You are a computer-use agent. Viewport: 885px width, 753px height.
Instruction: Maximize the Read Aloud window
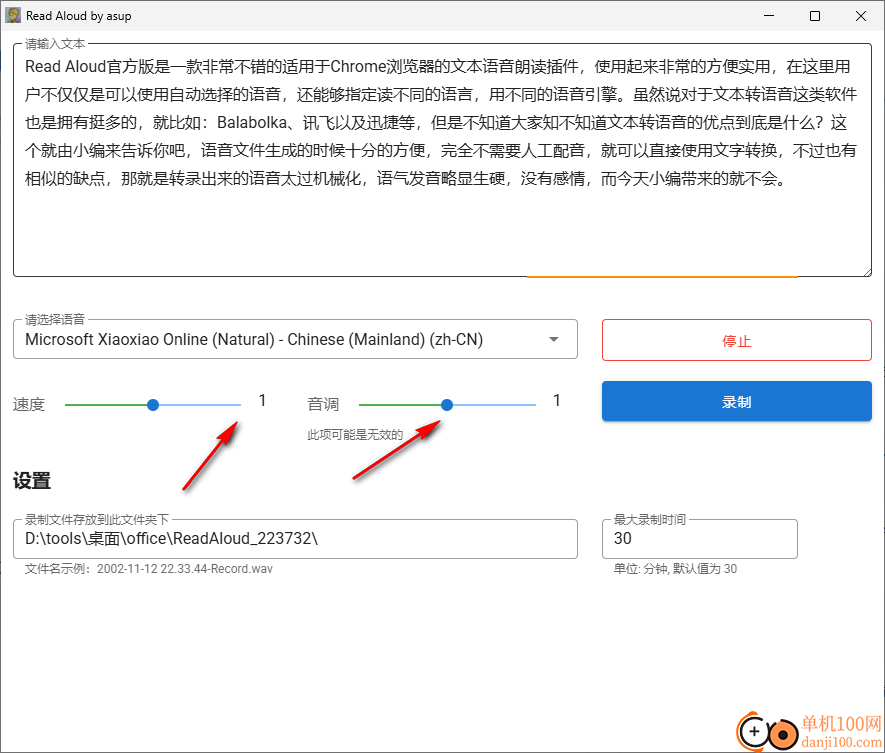[x=814, y=16]
